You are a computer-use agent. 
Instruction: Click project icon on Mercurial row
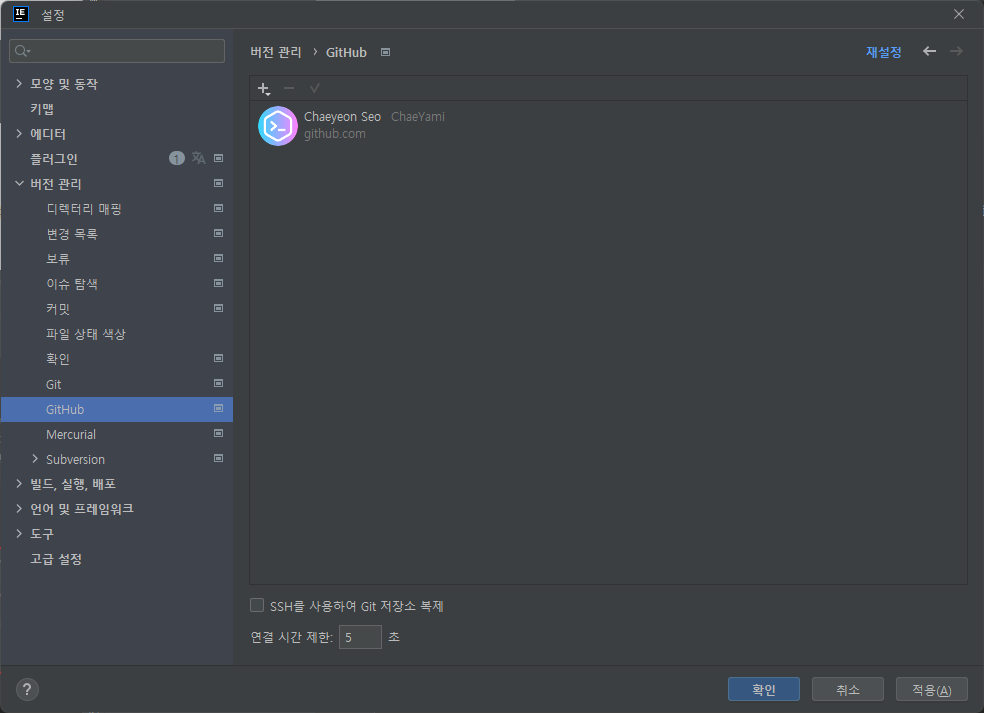point(218,433)
